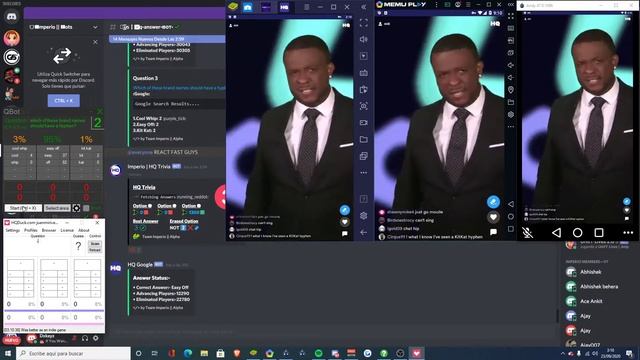Click MEmu Android back triangle in sidebar

511,204
